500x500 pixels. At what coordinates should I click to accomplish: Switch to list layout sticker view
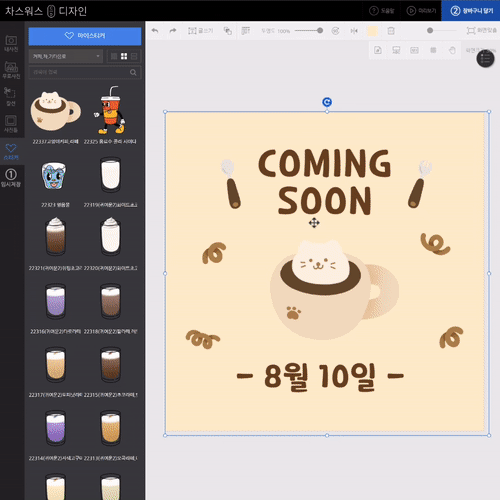(x=134, y=56)
